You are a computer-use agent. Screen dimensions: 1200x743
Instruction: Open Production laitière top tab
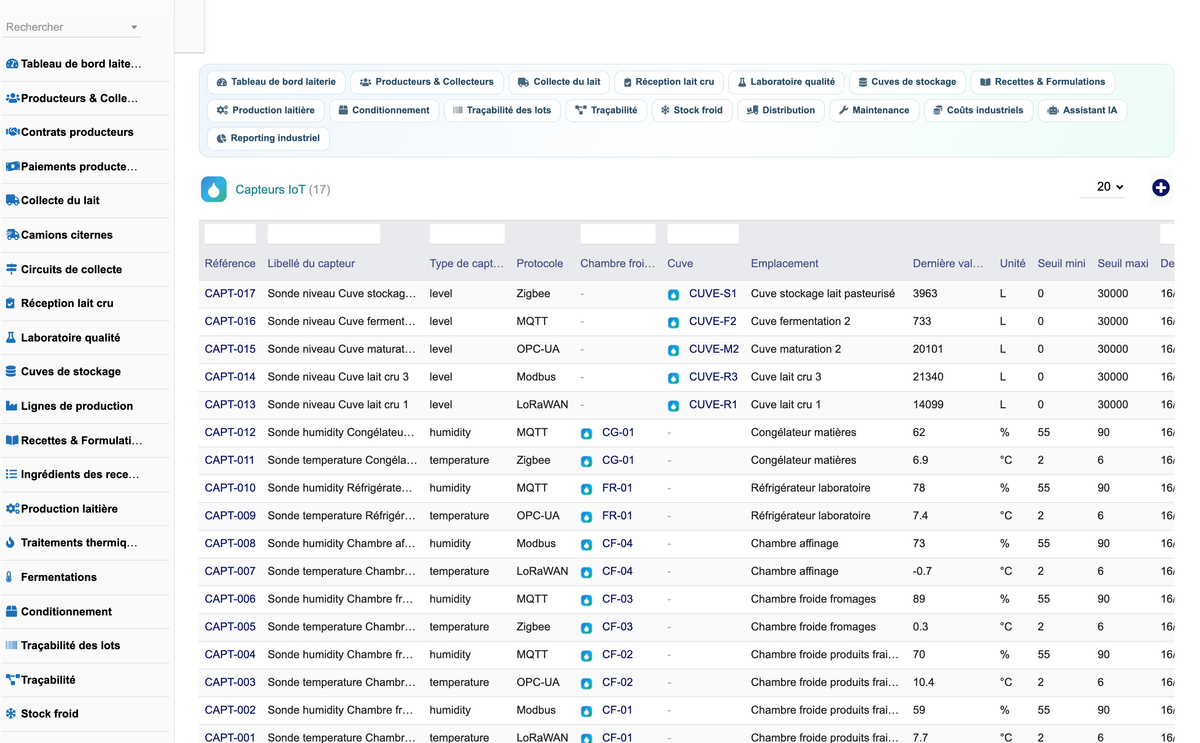click(x=266, y=110)
